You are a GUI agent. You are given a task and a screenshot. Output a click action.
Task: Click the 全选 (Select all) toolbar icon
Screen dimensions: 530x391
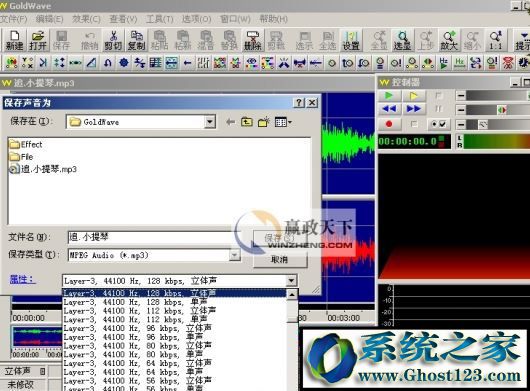pyautogui.click(x=328, y=40)
